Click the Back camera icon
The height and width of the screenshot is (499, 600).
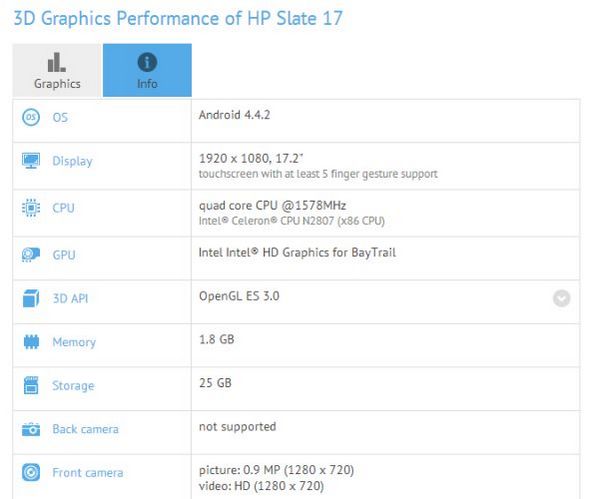30,429
